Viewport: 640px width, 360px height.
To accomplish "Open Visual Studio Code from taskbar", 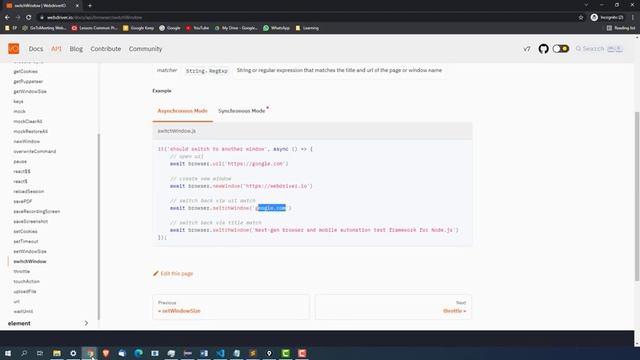I will point(220,353).
